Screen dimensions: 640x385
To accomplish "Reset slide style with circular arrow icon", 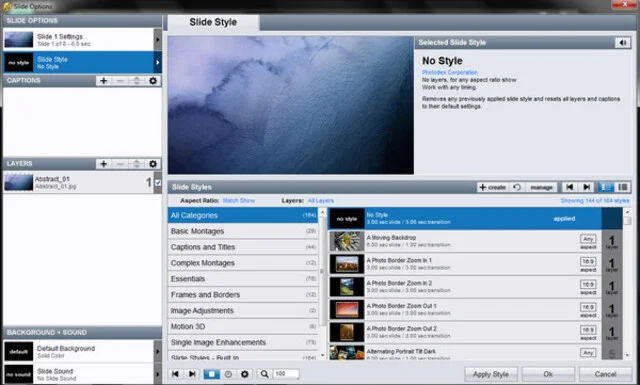I will tap(517, 187).
